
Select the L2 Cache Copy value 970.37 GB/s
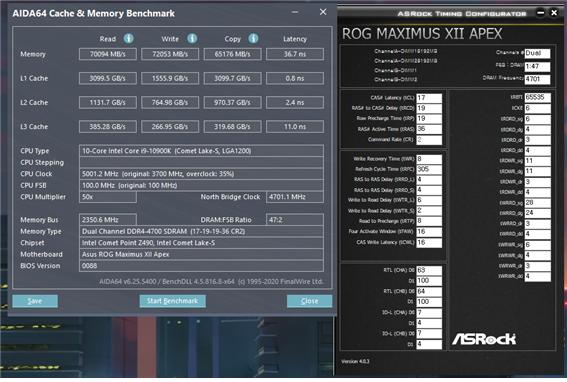tap(233, 102)
